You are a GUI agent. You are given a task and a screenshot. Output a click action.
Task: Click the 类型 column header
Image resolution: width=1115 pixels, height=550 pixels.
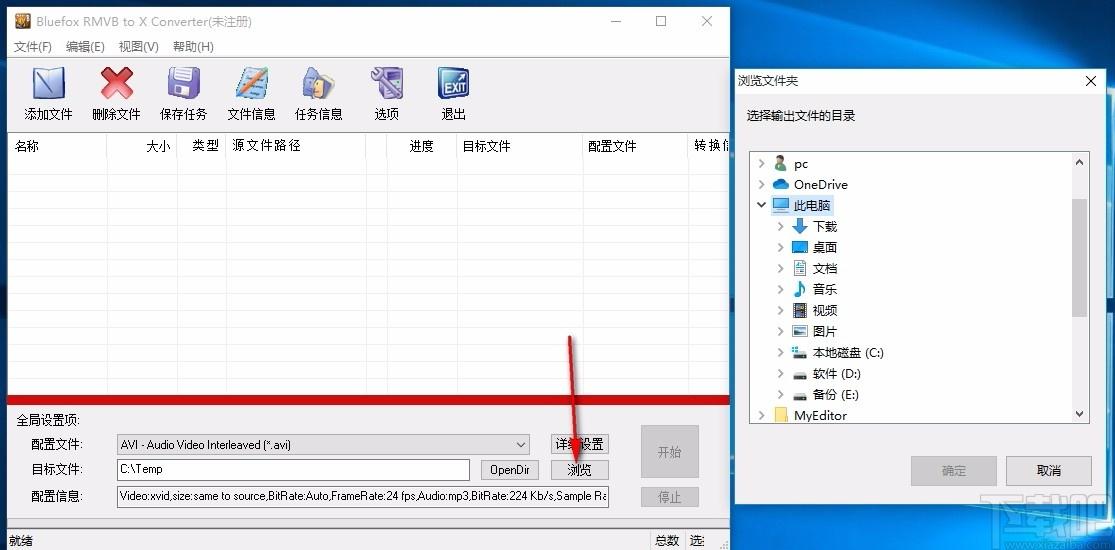pyautogui.click(x=202, y=146)
